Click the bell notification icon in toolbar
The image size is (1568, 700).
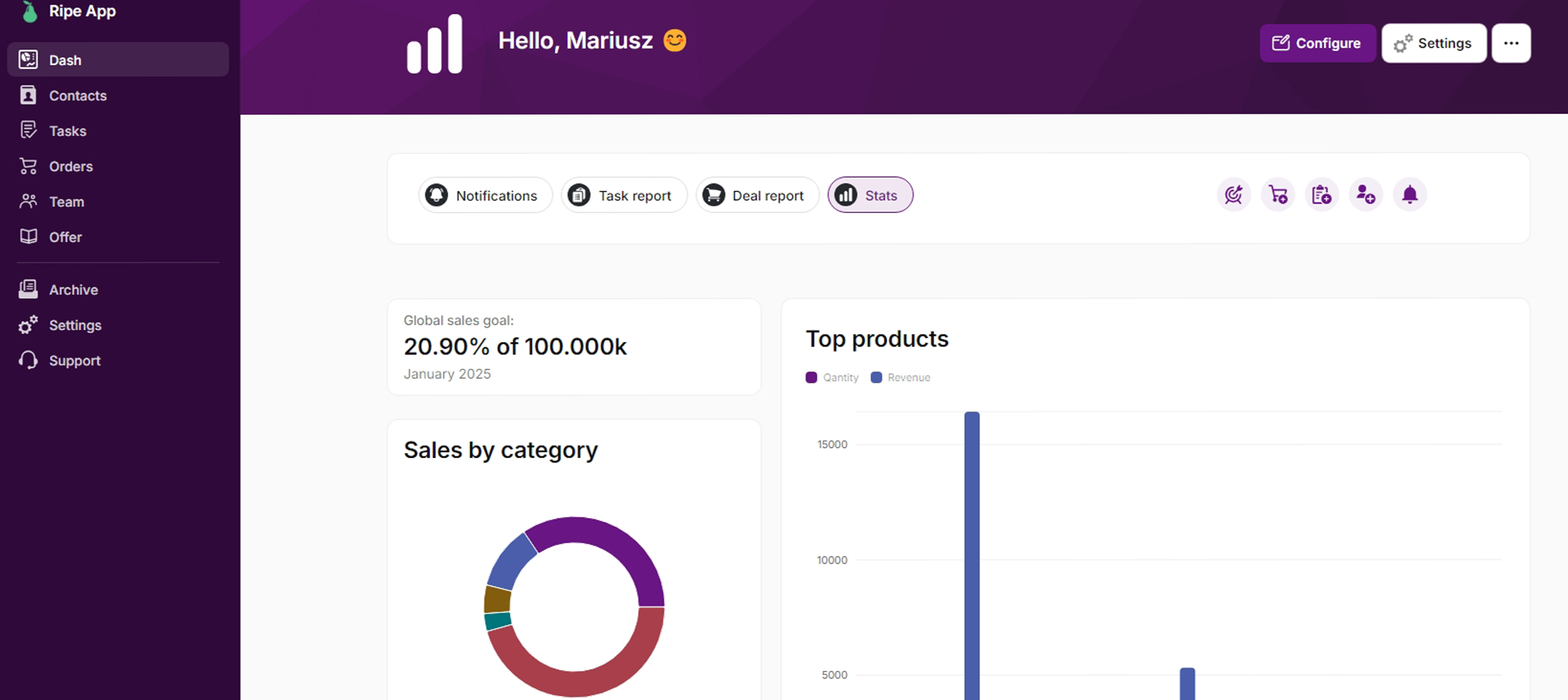[x=1410, y=195]
